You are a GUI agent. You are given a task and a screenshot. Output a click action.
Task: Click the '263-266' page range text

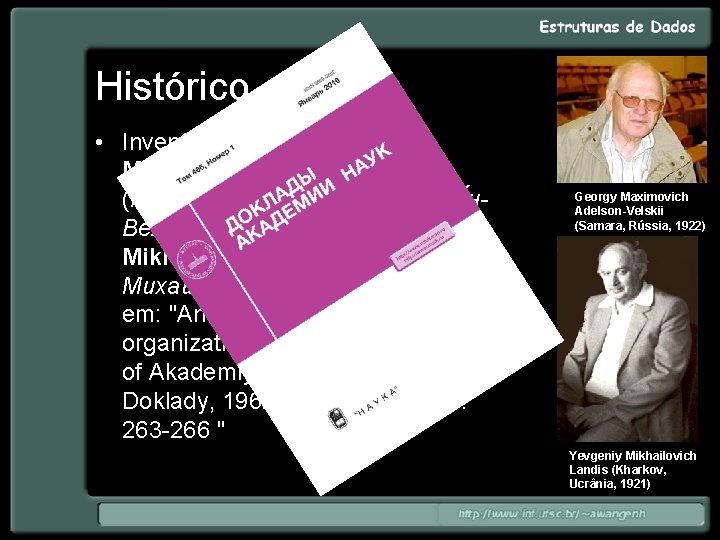point(166,429)
